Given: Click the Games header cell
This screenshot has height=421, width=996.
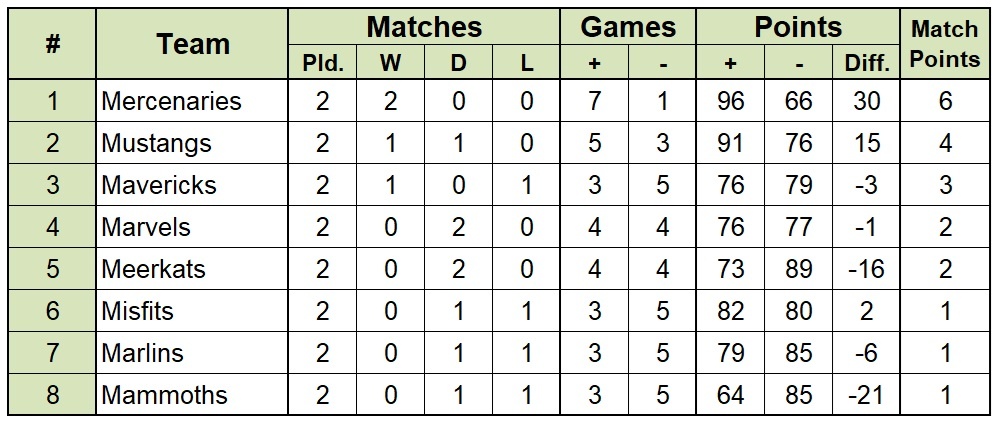Looking at the screenshot, I should pyautogui.click(x=628, y=27).
